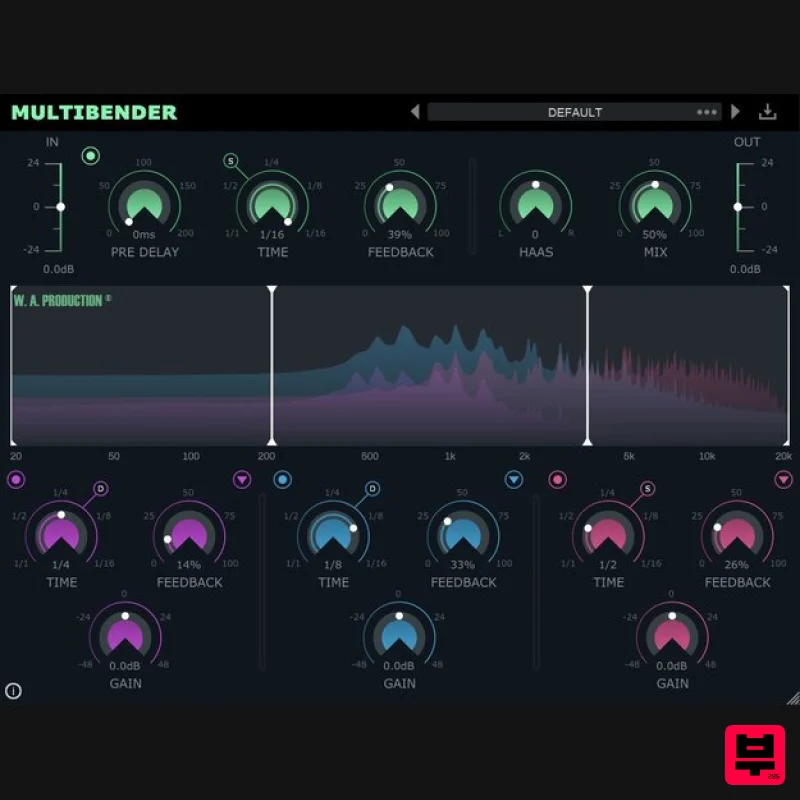Go to the previous preset arrow
Image resolution: width=800 pixels, height=800 pixels.
coord(415,112)
